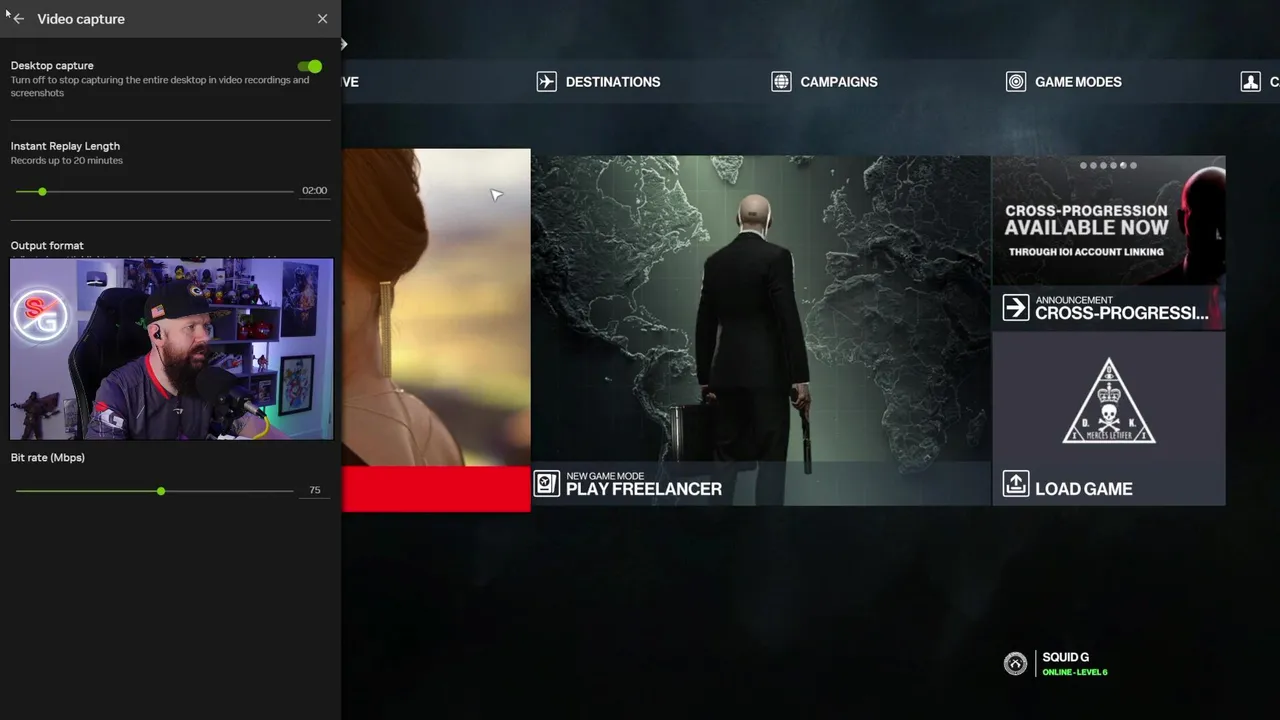This screenshot has width=1280, height=720.
Task: Select the Play Freelancer tile
Action: 761,330
